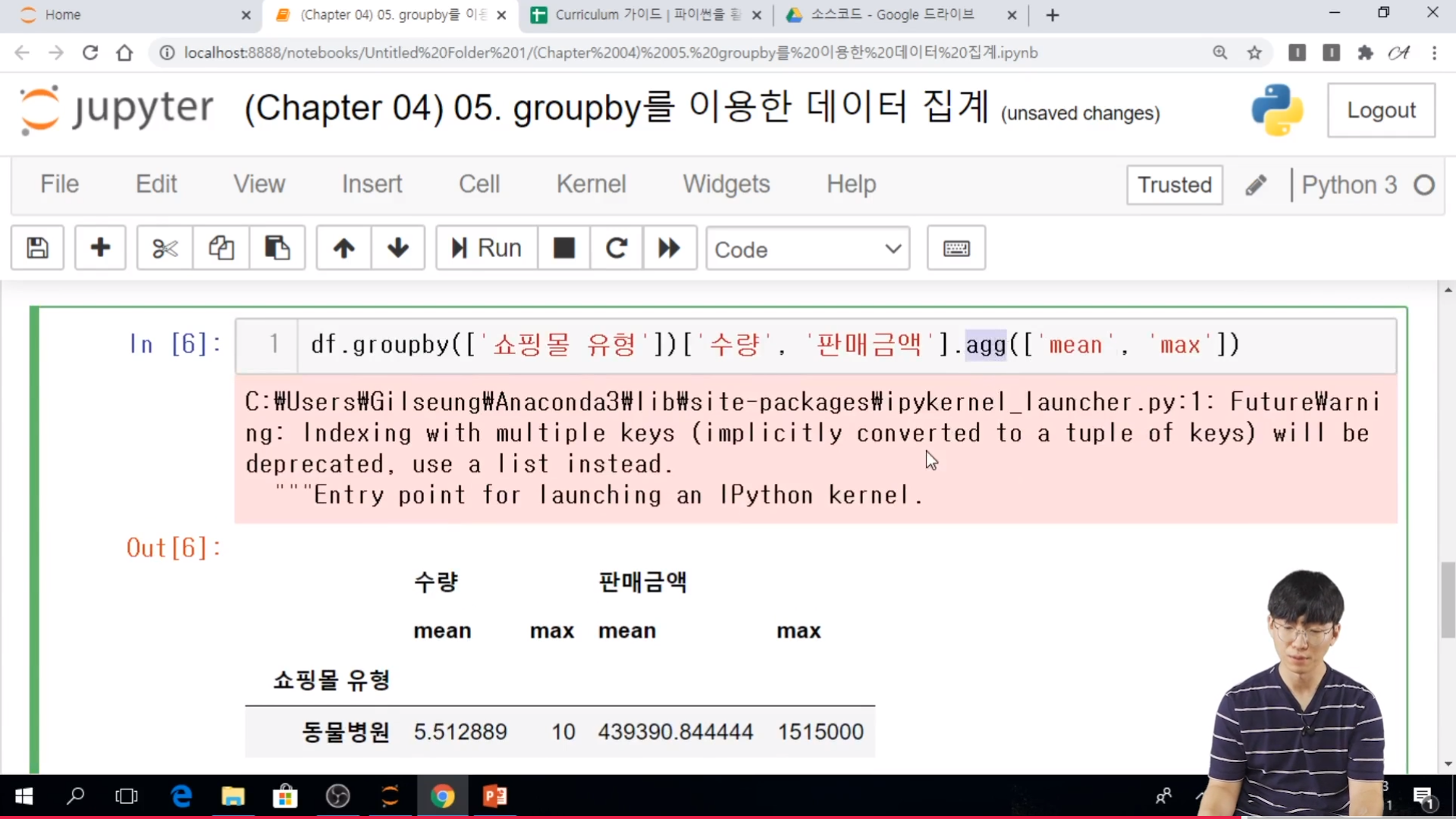Toggle the Trusted notebook indicator
Viewport: 1456px width, 819px height.
(x=1174, y=185)
